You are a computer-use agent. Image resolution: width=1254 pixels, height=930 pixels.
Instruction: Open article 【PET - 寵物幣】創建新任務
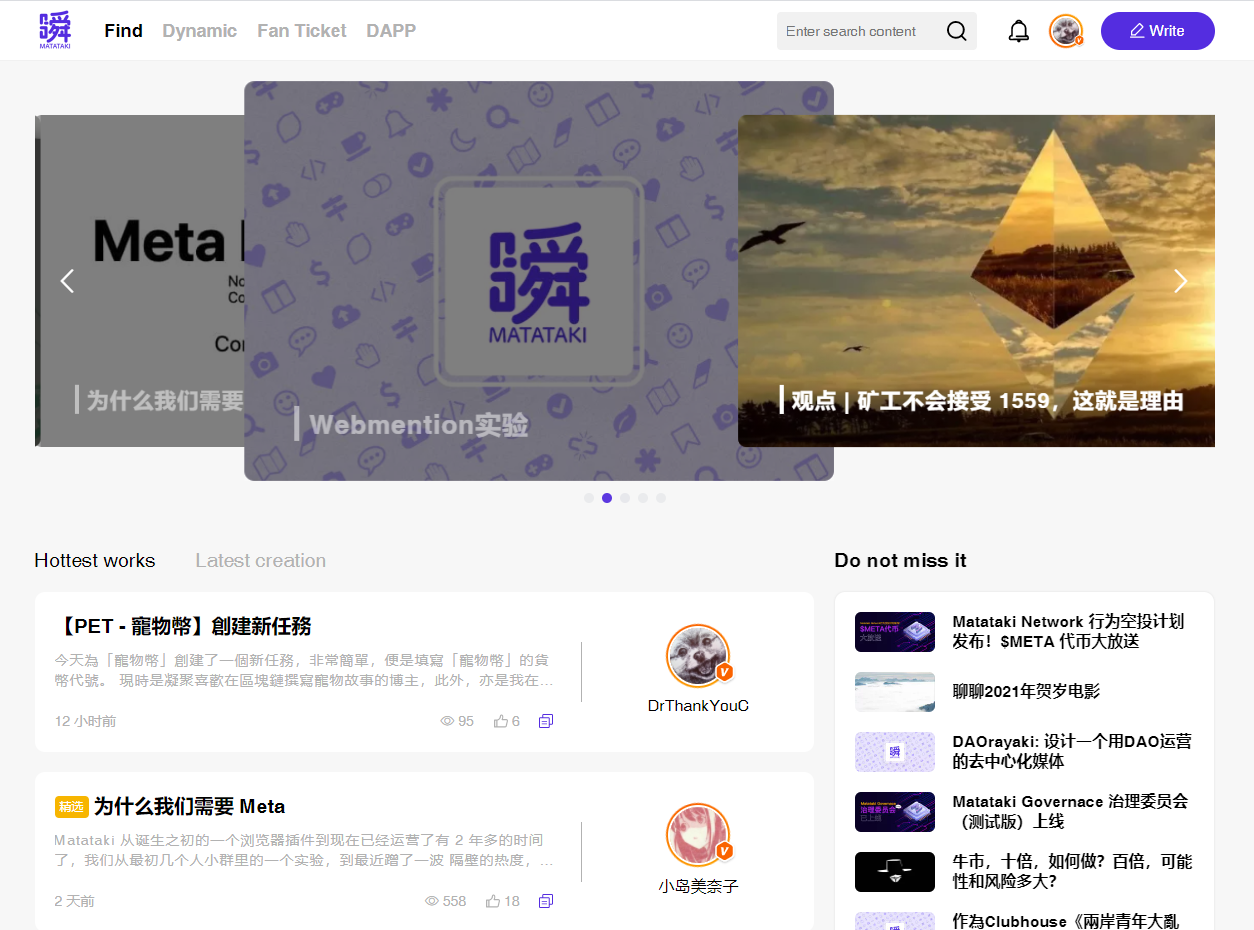point(183,626)
